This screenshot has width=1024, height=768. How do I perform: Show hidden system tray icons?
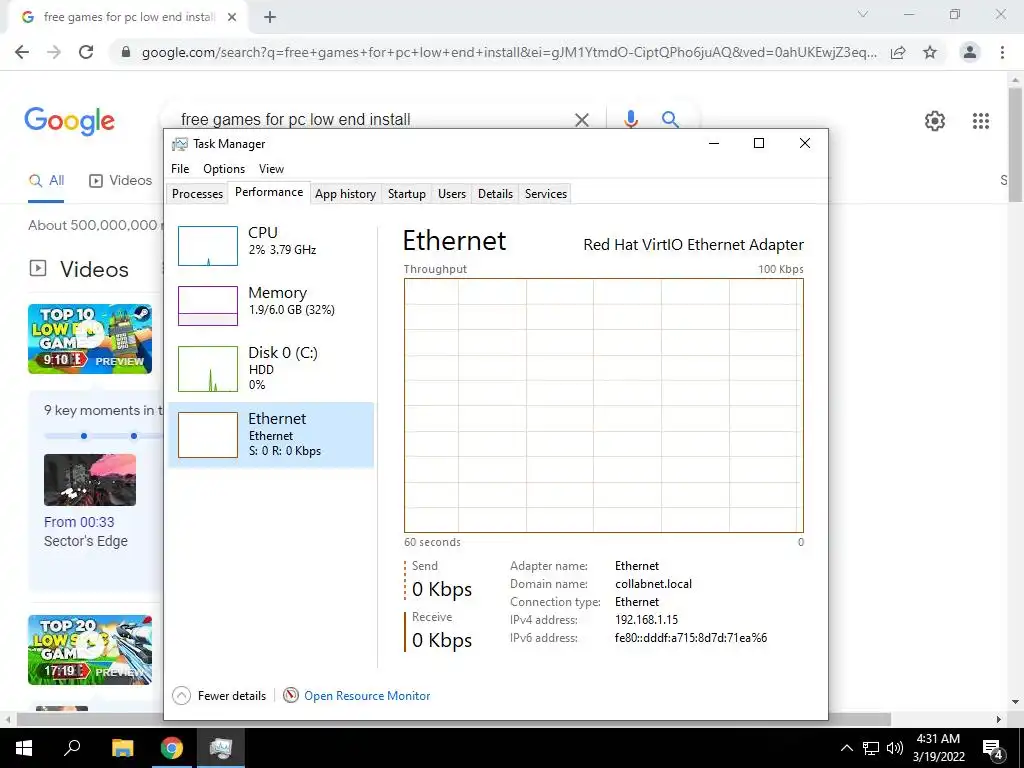click(x=846, y=748)
